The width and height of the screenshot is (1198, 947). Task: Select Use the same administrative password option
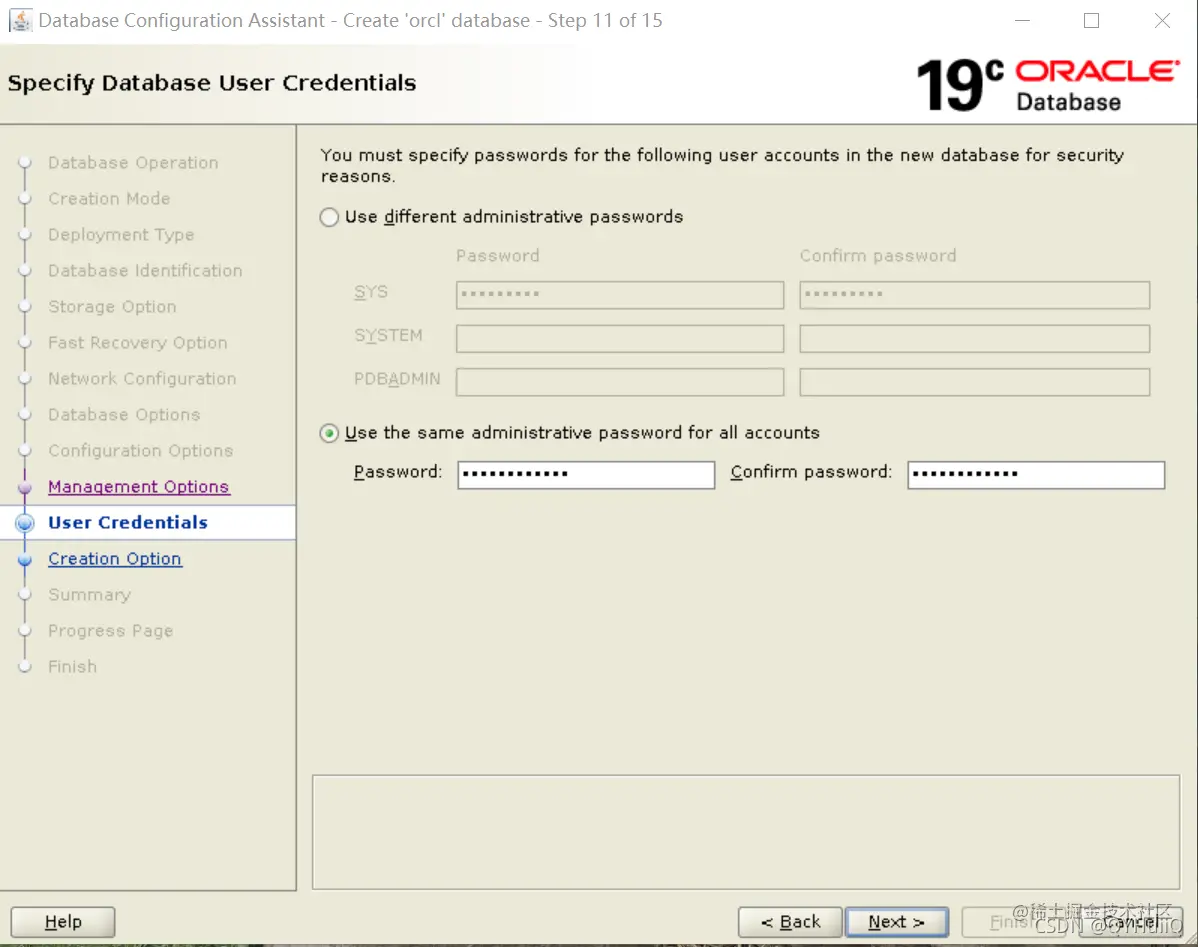[x=329, y=433]
